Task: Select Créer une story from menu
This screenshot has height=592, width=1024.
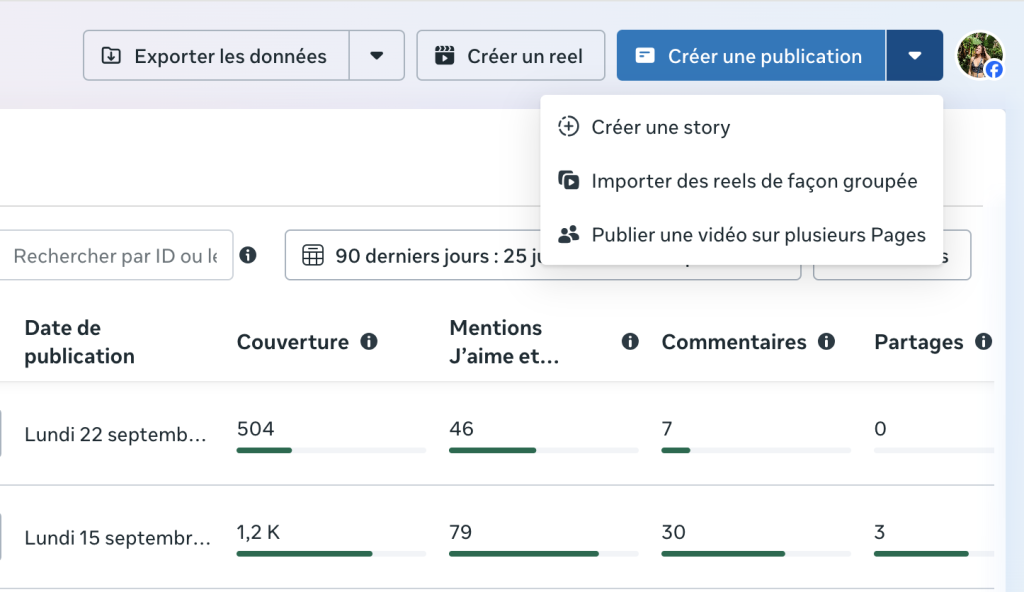Action: click(660, 127)
